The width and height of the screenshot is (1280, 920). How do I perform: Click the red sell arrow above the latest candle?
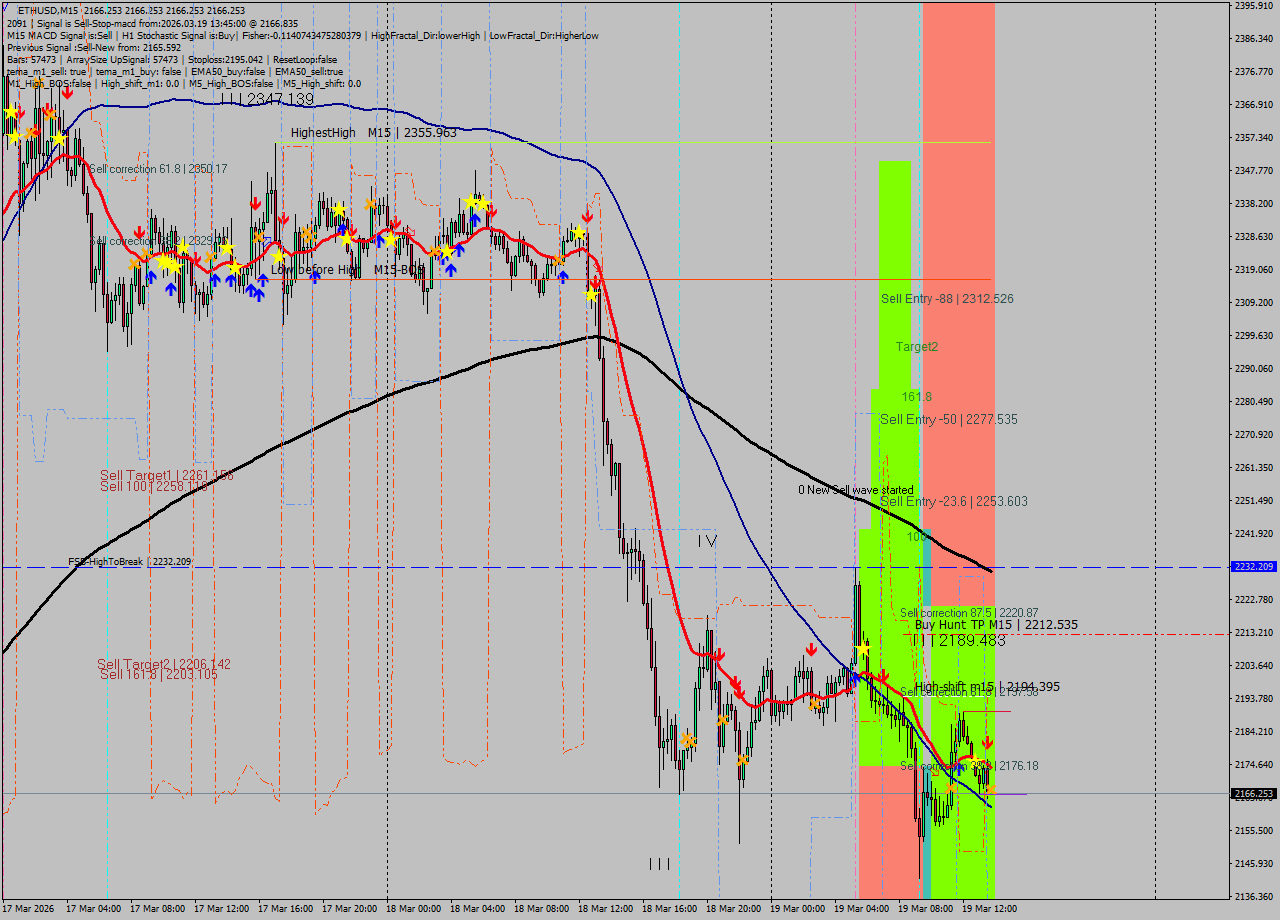[987, 742]
